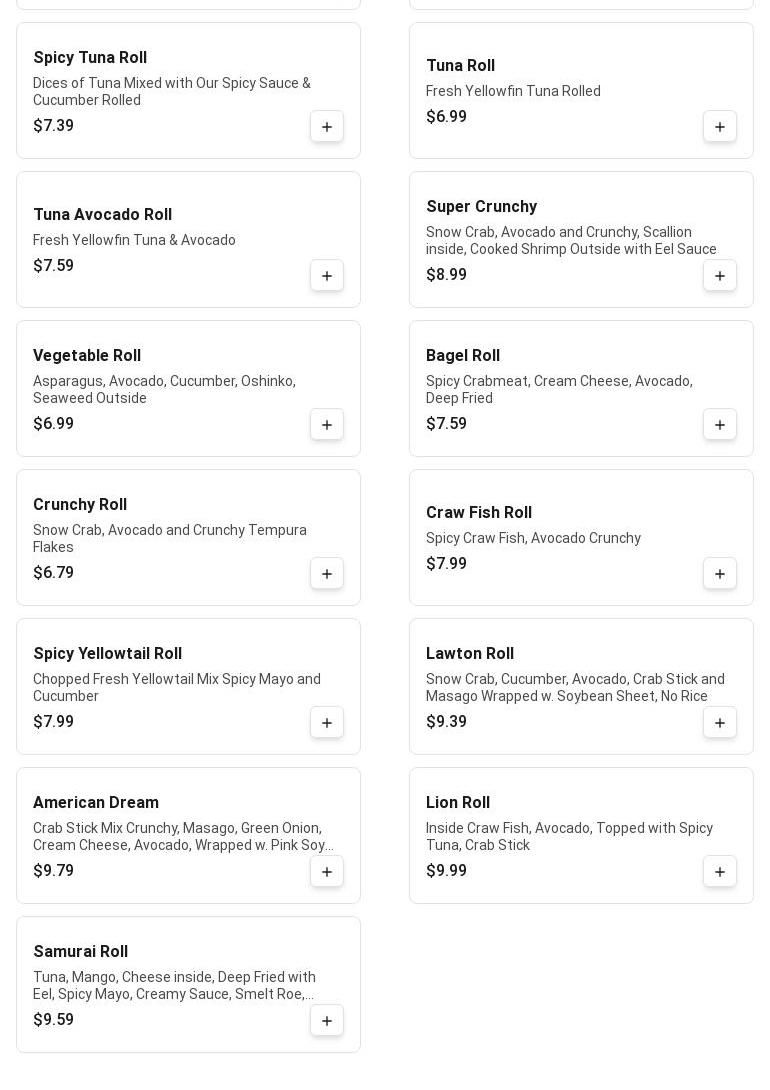Select the Vegetable Roll description

tap(164, 390)
